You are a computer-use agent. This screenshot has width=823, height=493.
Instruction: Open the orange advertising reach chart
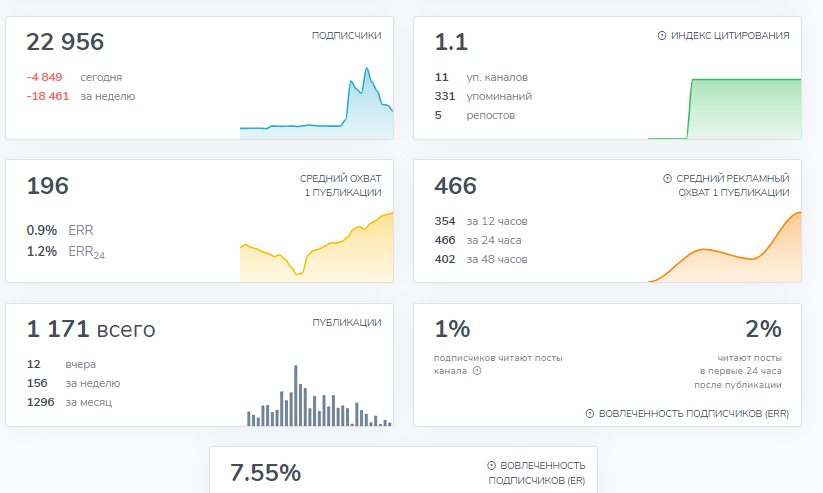coord(725,247)
